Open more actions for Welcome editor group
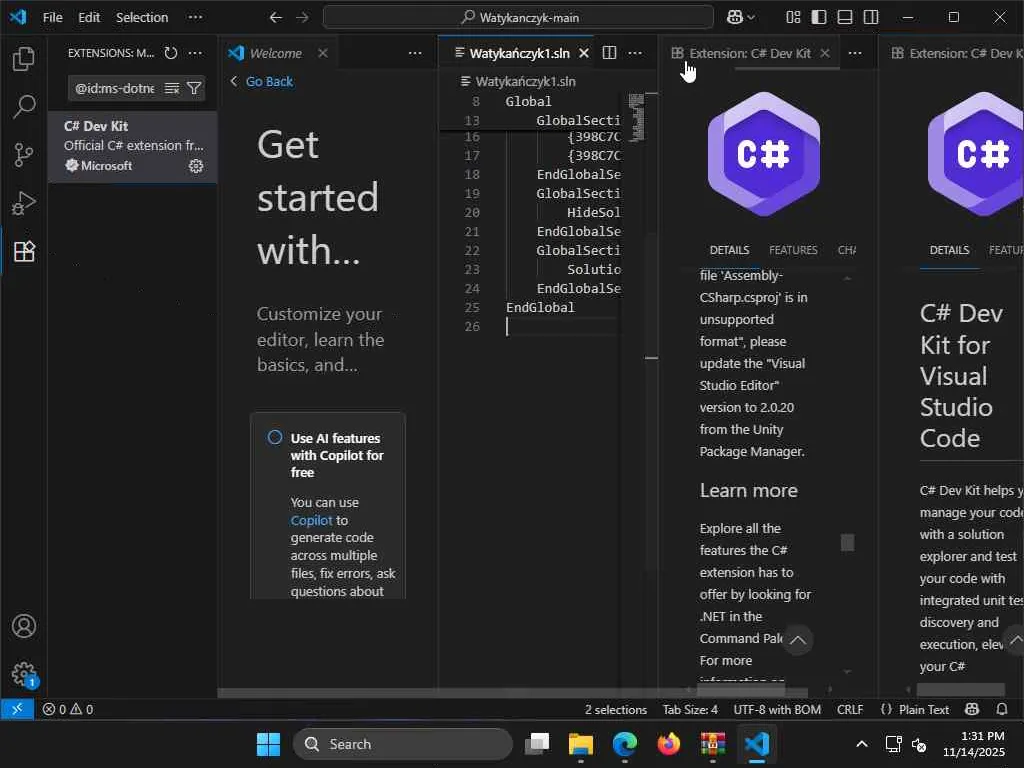 coord(415,53)
